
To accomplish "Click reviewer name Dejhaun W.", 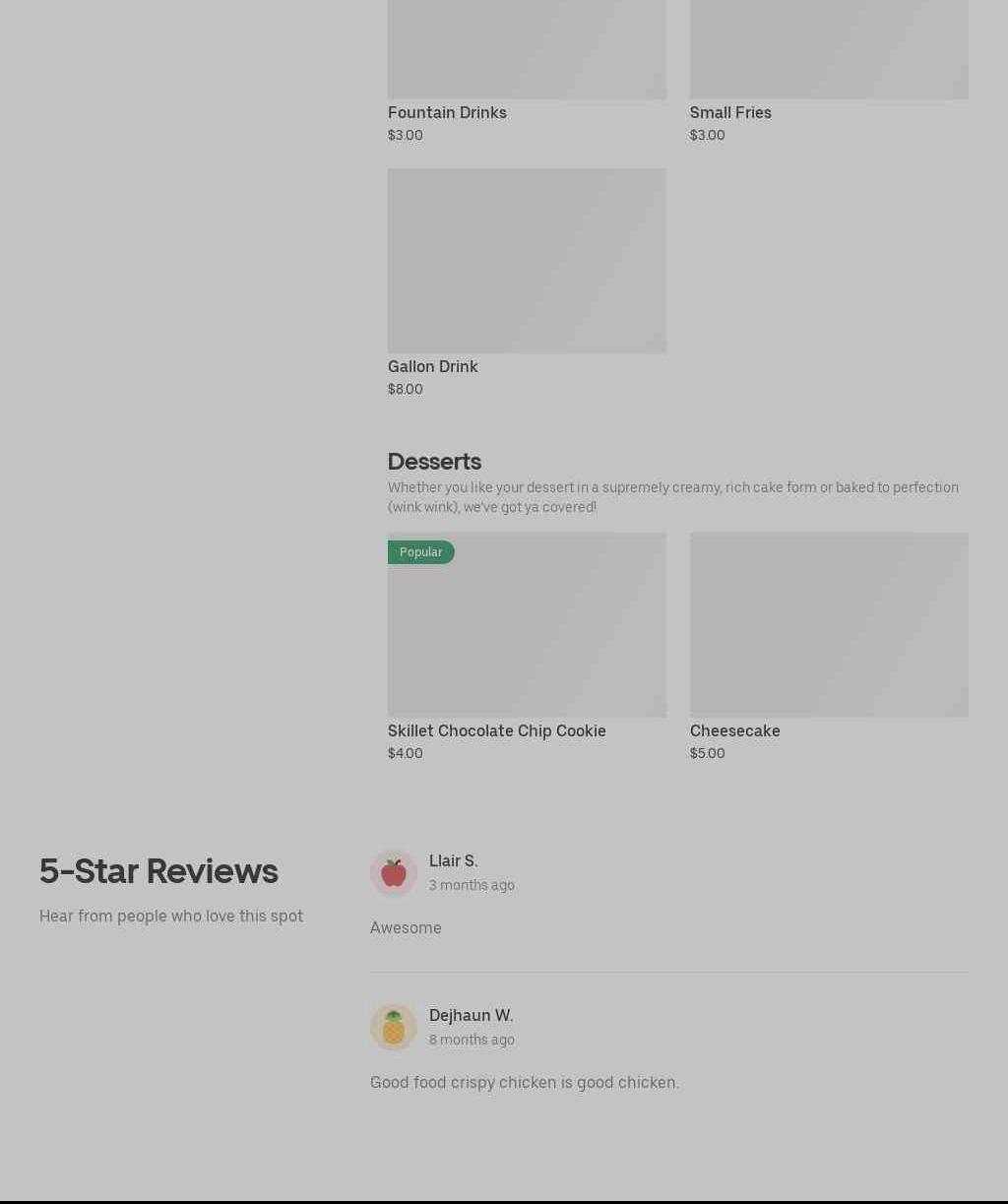I will click(471, 1015).
